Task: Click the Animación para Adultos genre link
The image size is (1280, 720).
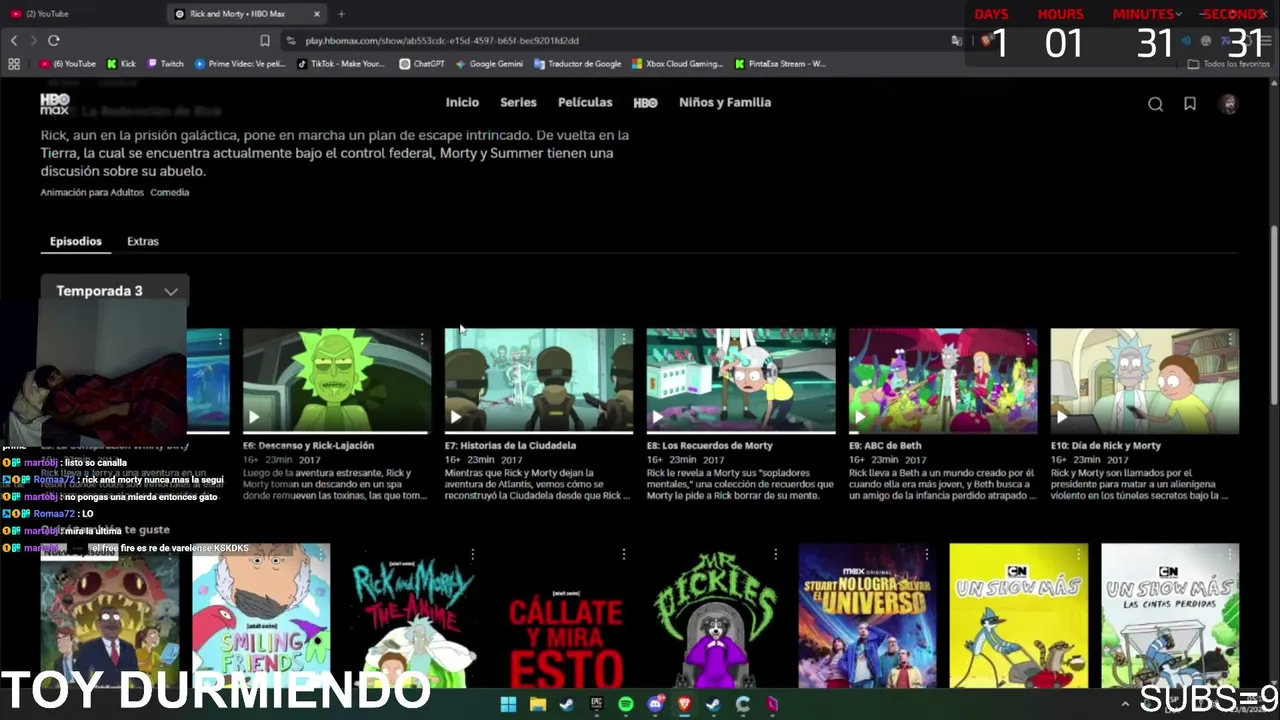Action: (92, 192)
